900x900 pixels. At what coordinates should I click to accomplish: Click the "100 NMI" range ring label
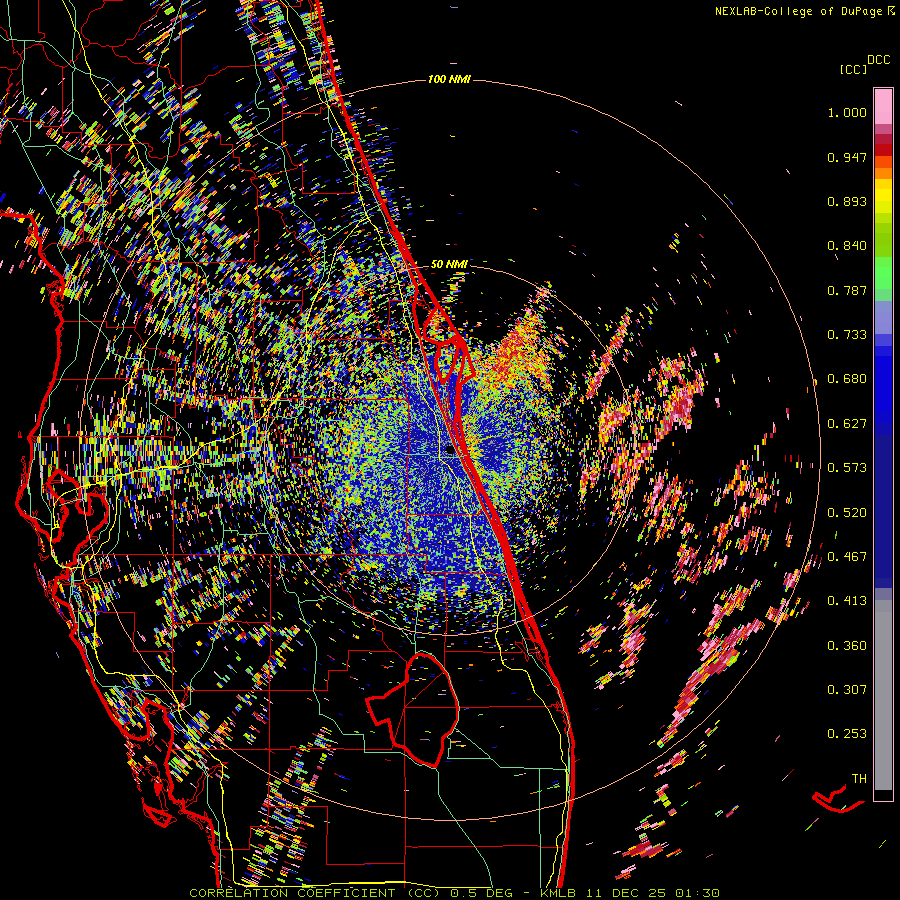(449, 79)
